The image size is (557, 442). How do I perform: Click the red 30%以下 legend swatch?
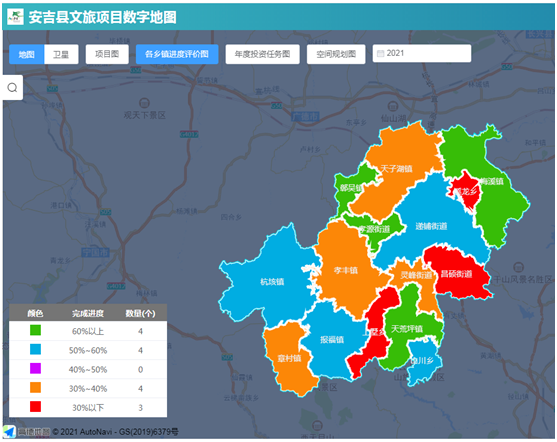[36, 406]
